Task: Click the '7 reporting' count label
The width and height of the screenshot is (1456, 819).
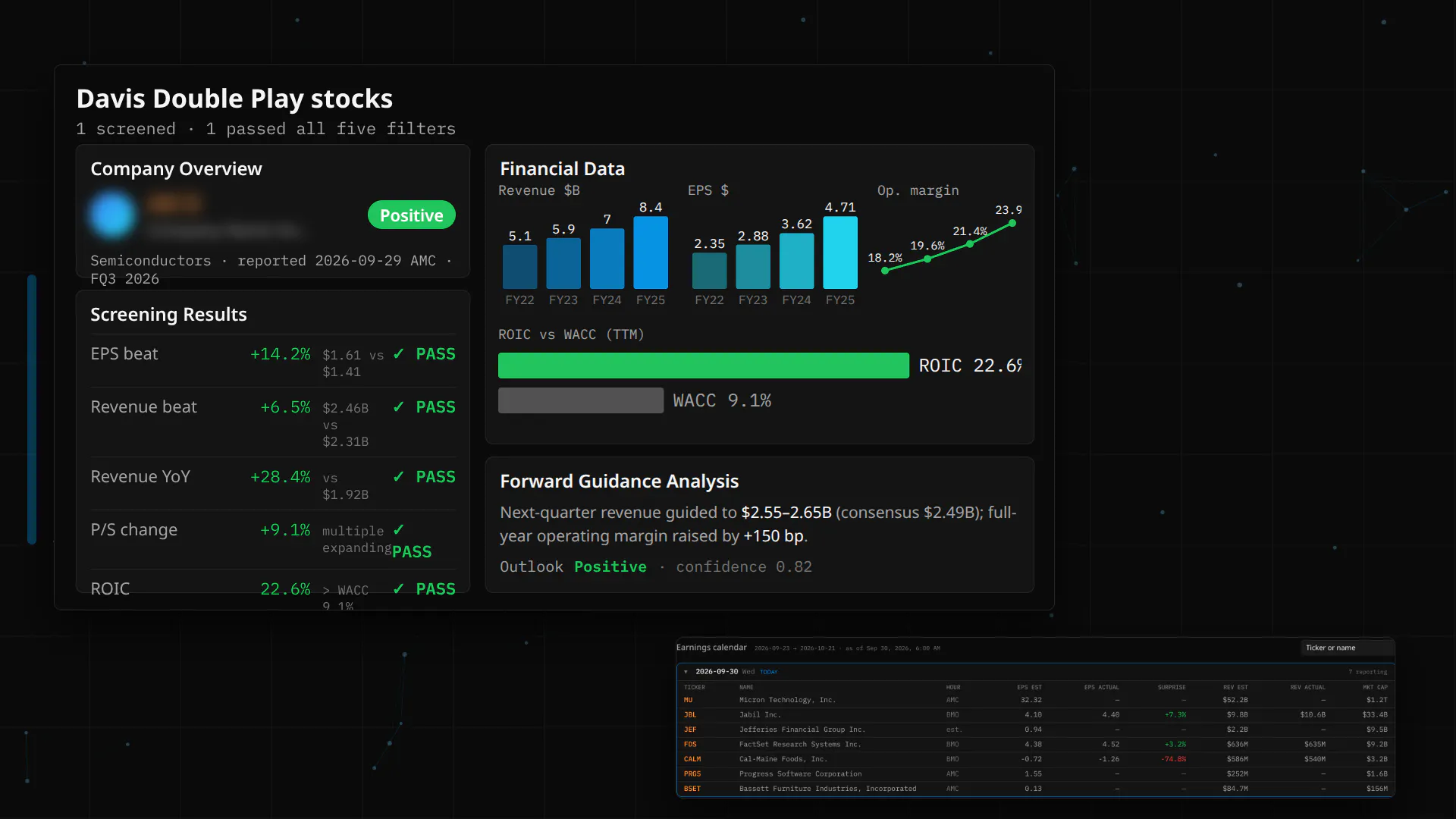Action: coord(1368,672)
